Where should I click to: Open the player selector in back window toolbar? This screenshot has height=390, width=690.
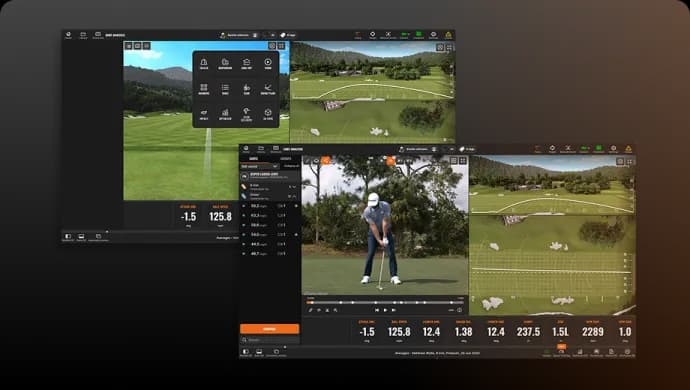pos(239,35)
